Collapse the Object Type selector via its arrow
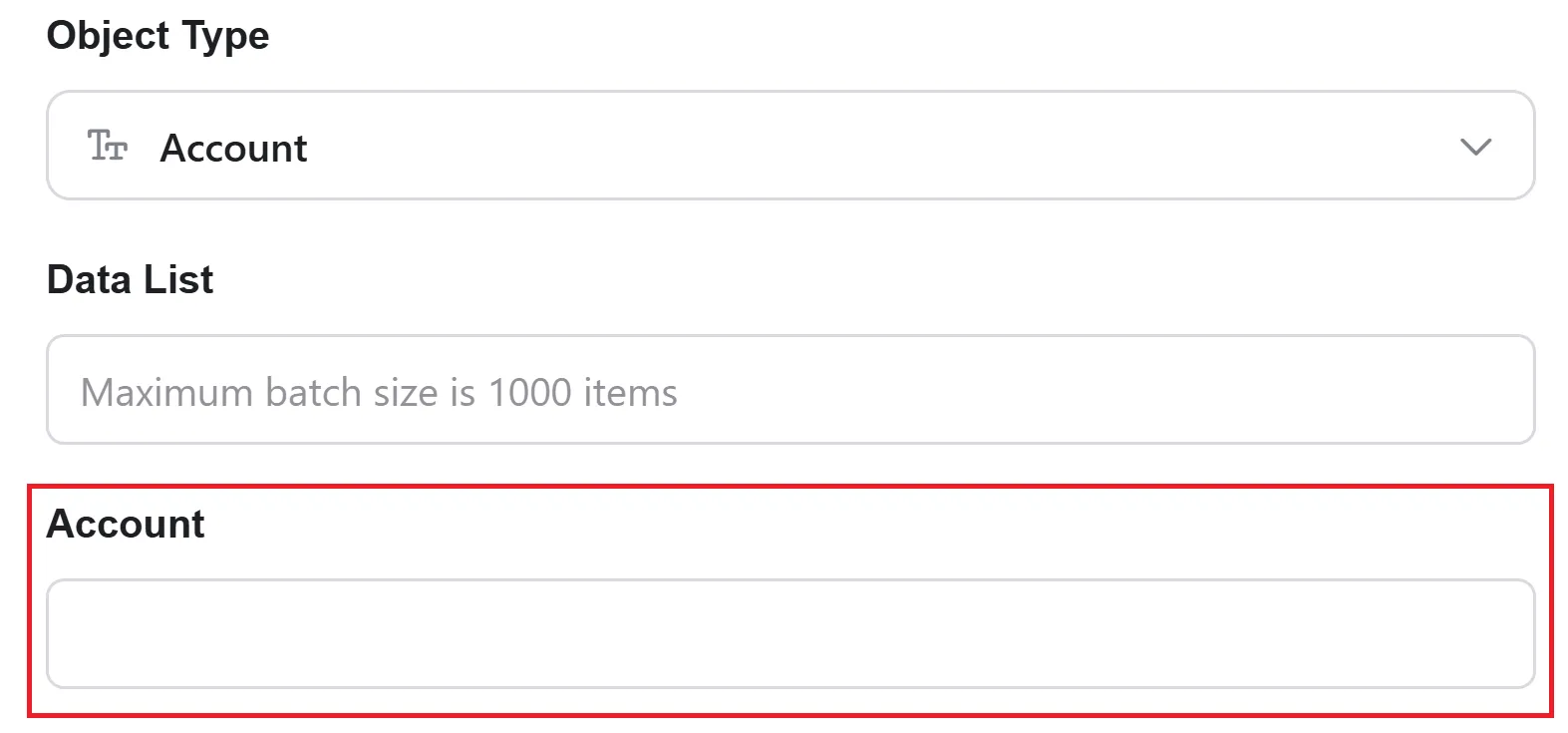 [1475, 147]
